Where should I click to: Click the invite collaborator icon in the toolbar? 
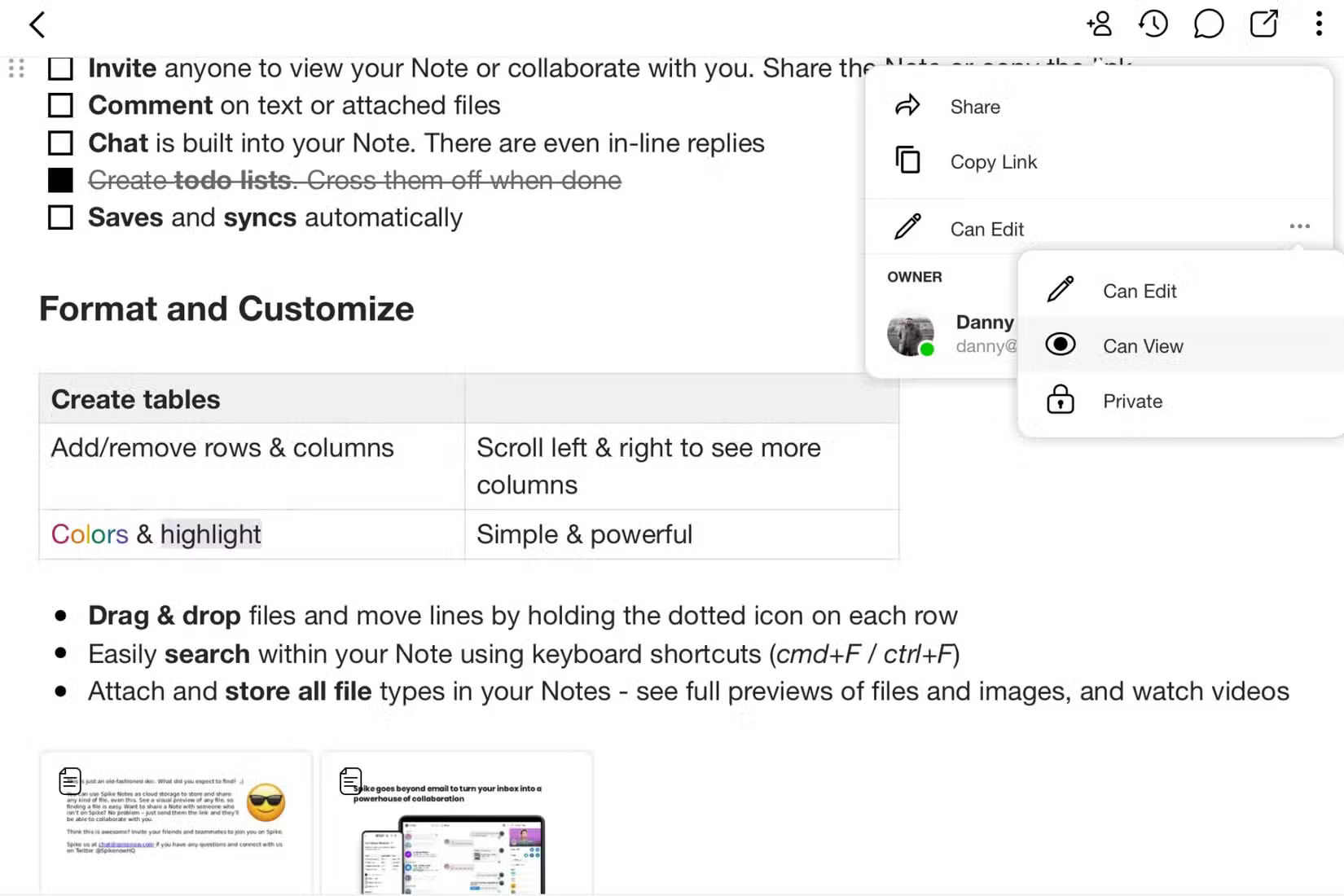point(1099,24)
